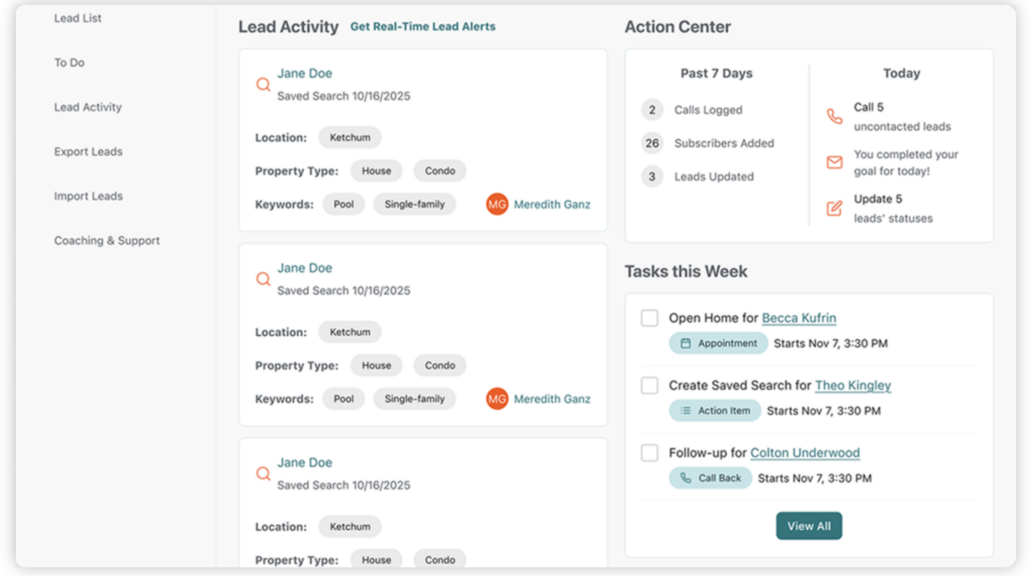Click the search icon on first Jane Doe card

click(263, 85)
